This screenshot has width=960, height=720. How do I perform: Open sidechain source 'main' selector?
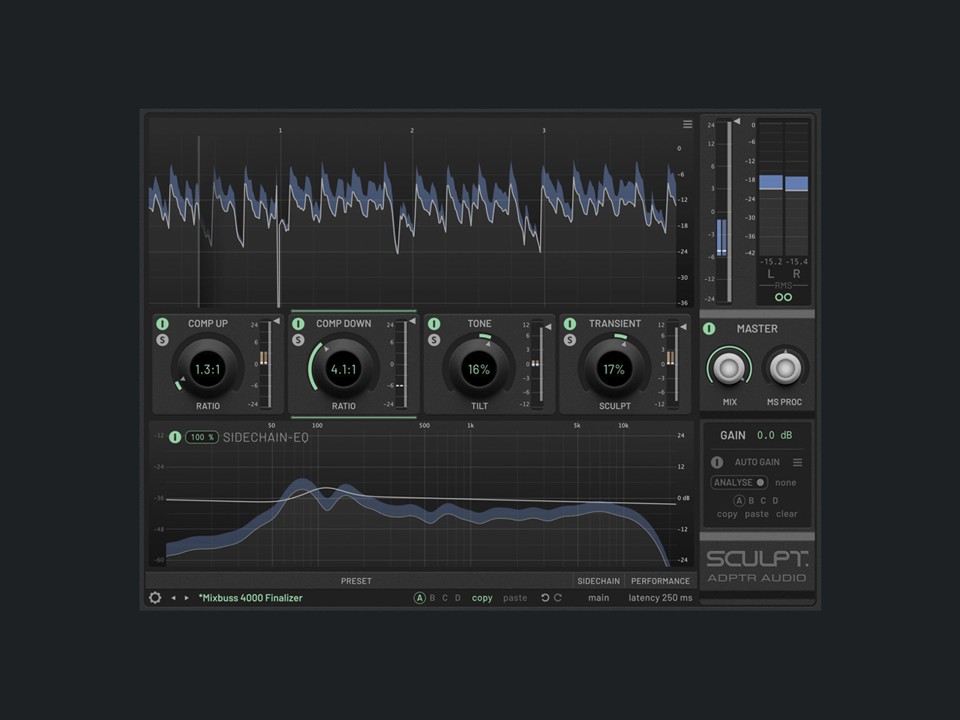(599, 598)
